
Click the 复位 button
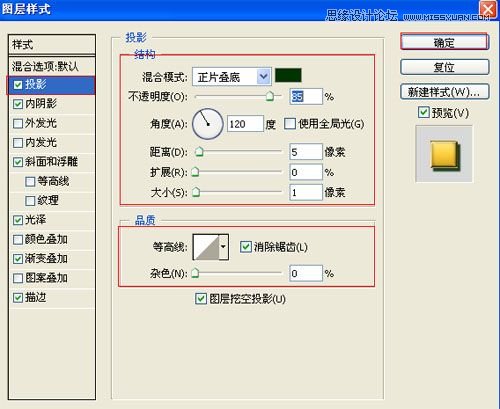pyautogui.click(x=444, y=67)
